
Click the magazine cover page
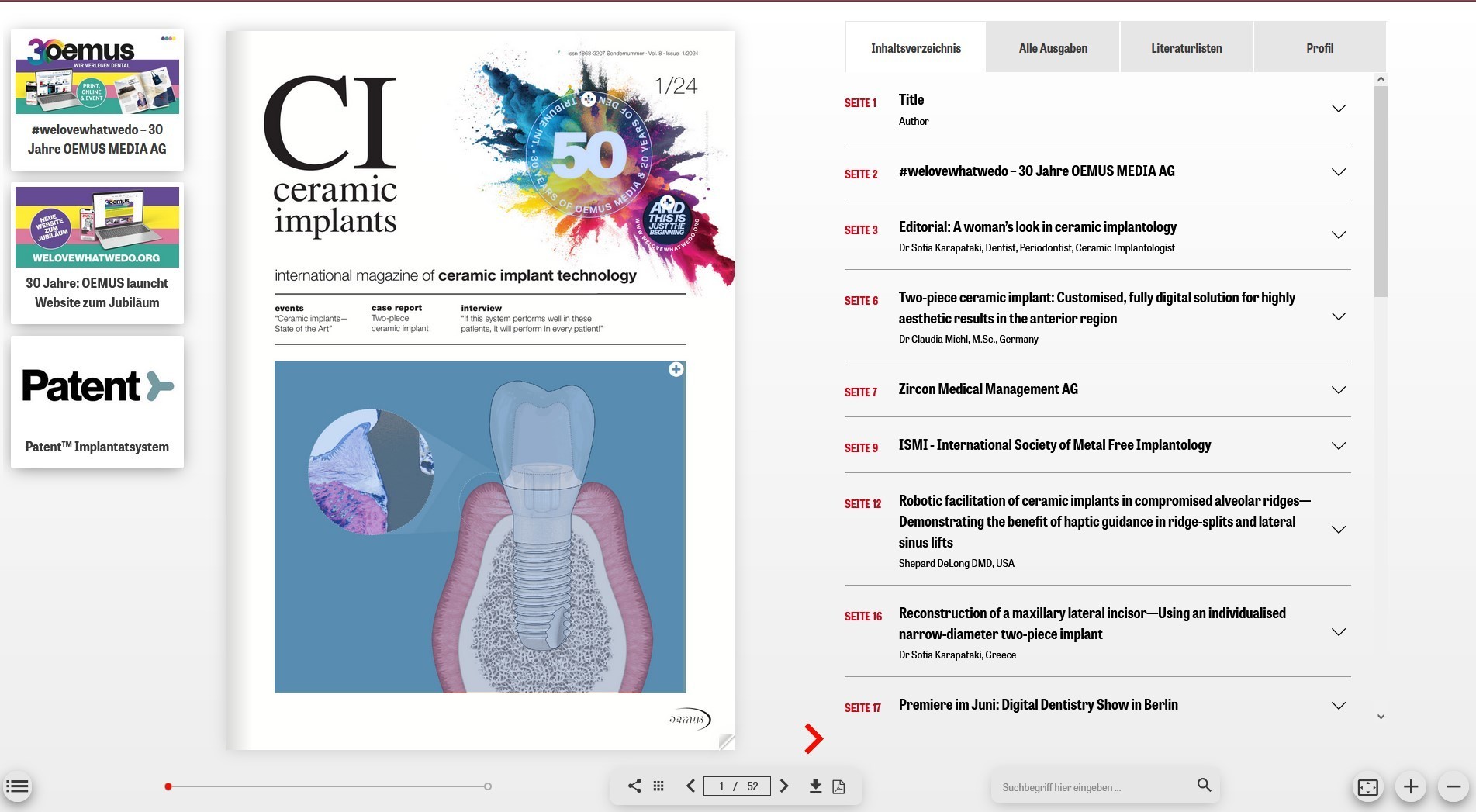480,390
